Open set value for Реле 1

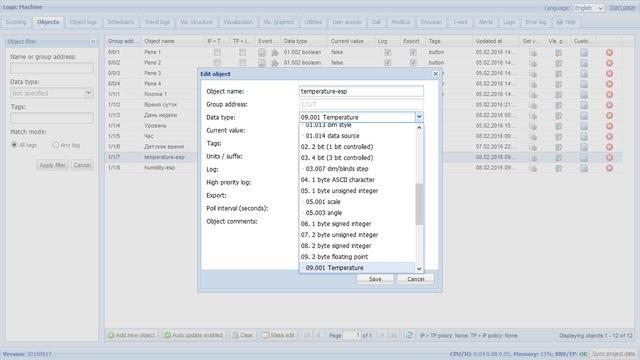[533, 52]
